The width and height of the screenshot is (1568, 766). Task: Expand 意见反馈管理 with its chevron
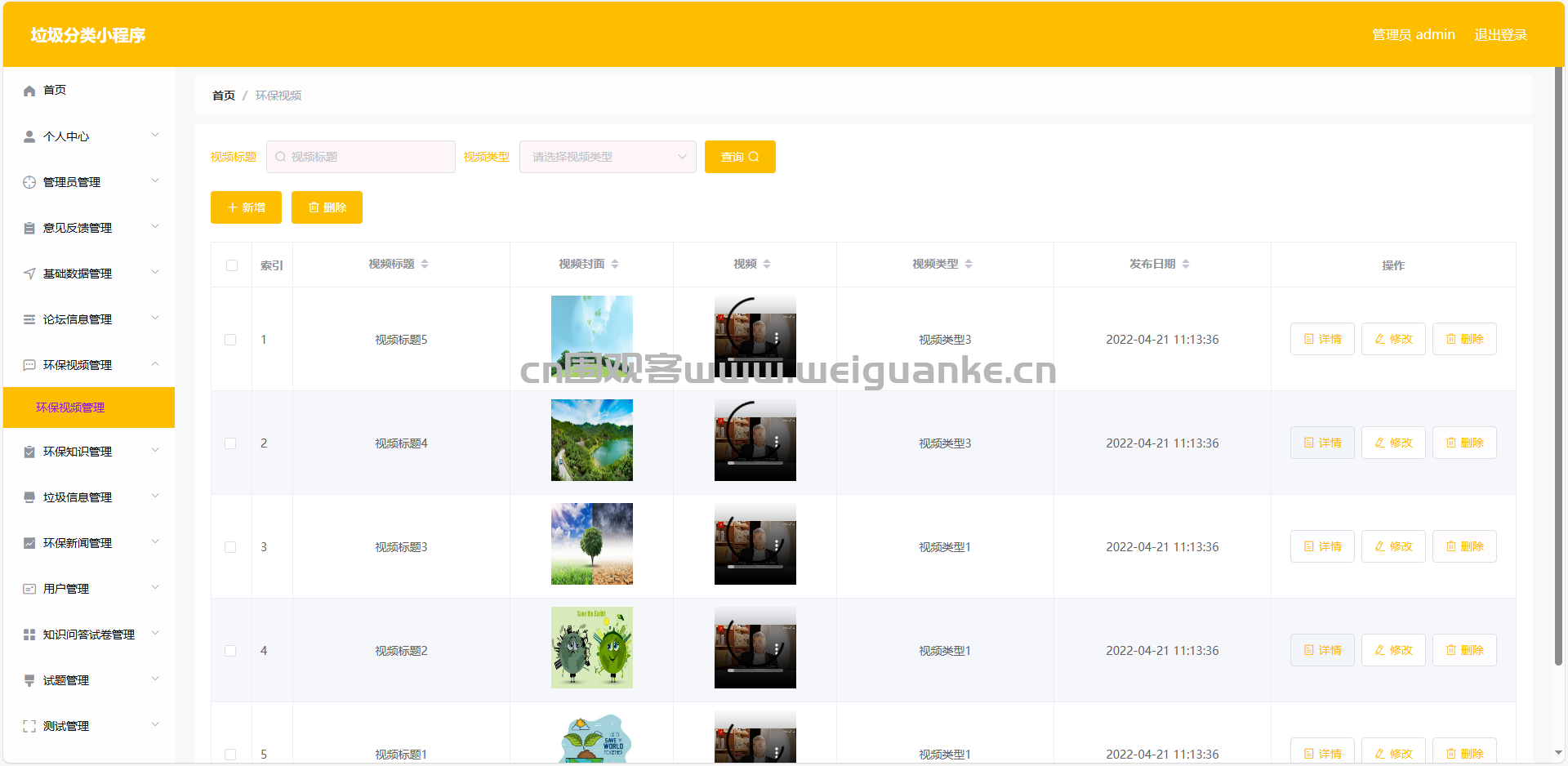[x=155, y=227]
